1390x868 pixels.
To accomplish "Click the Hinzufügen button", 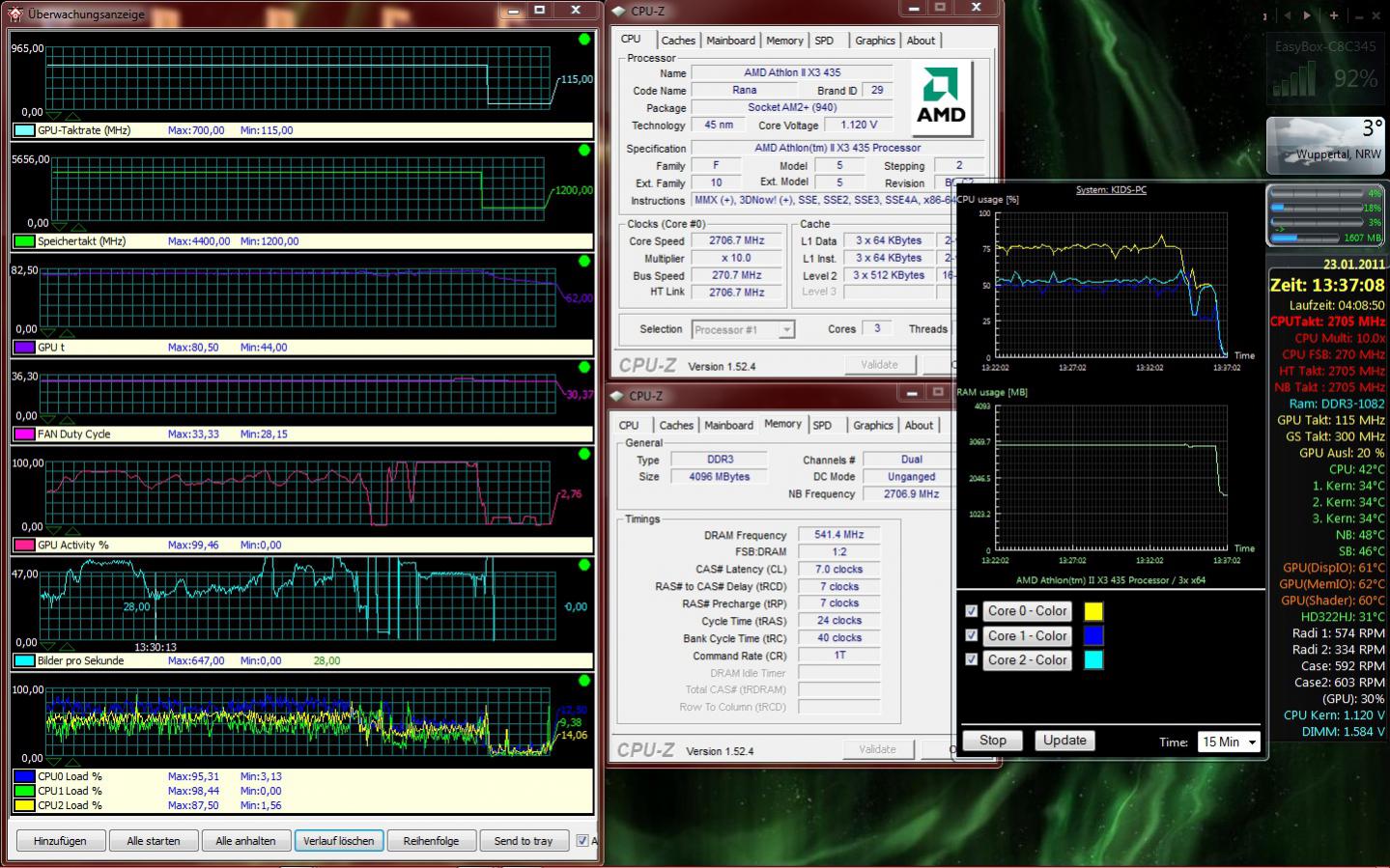I will click(x=60, y=841).
